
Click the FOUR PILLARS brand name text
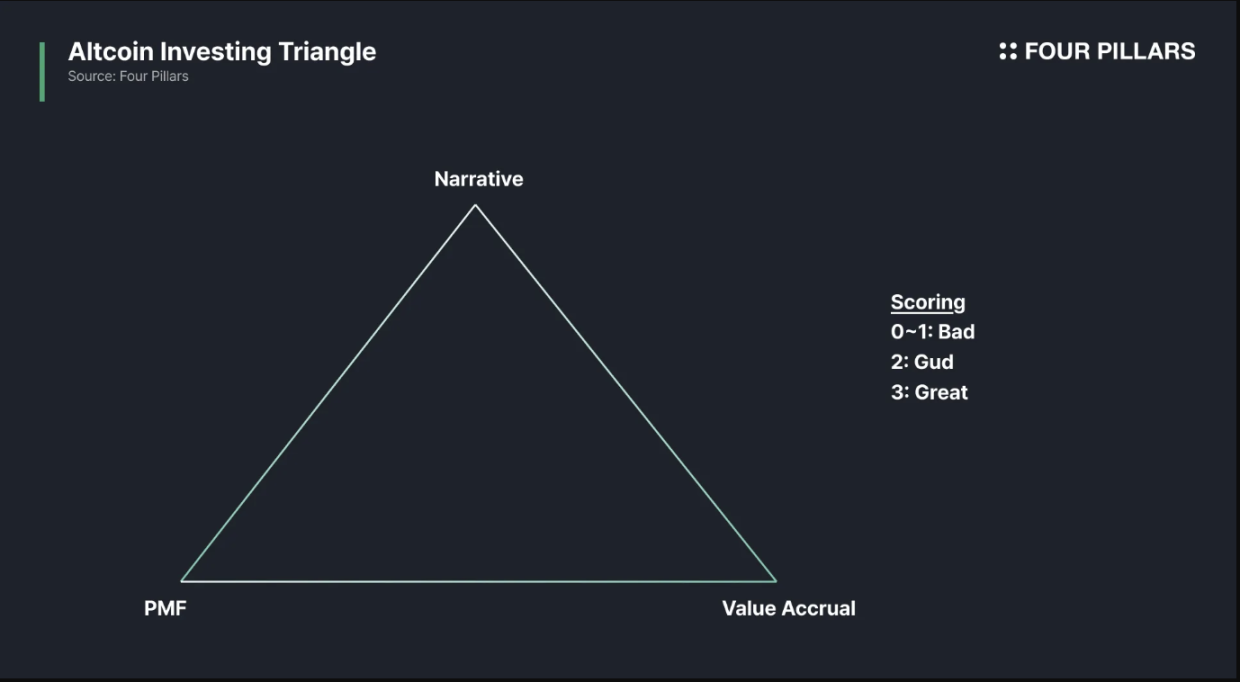1110,51
